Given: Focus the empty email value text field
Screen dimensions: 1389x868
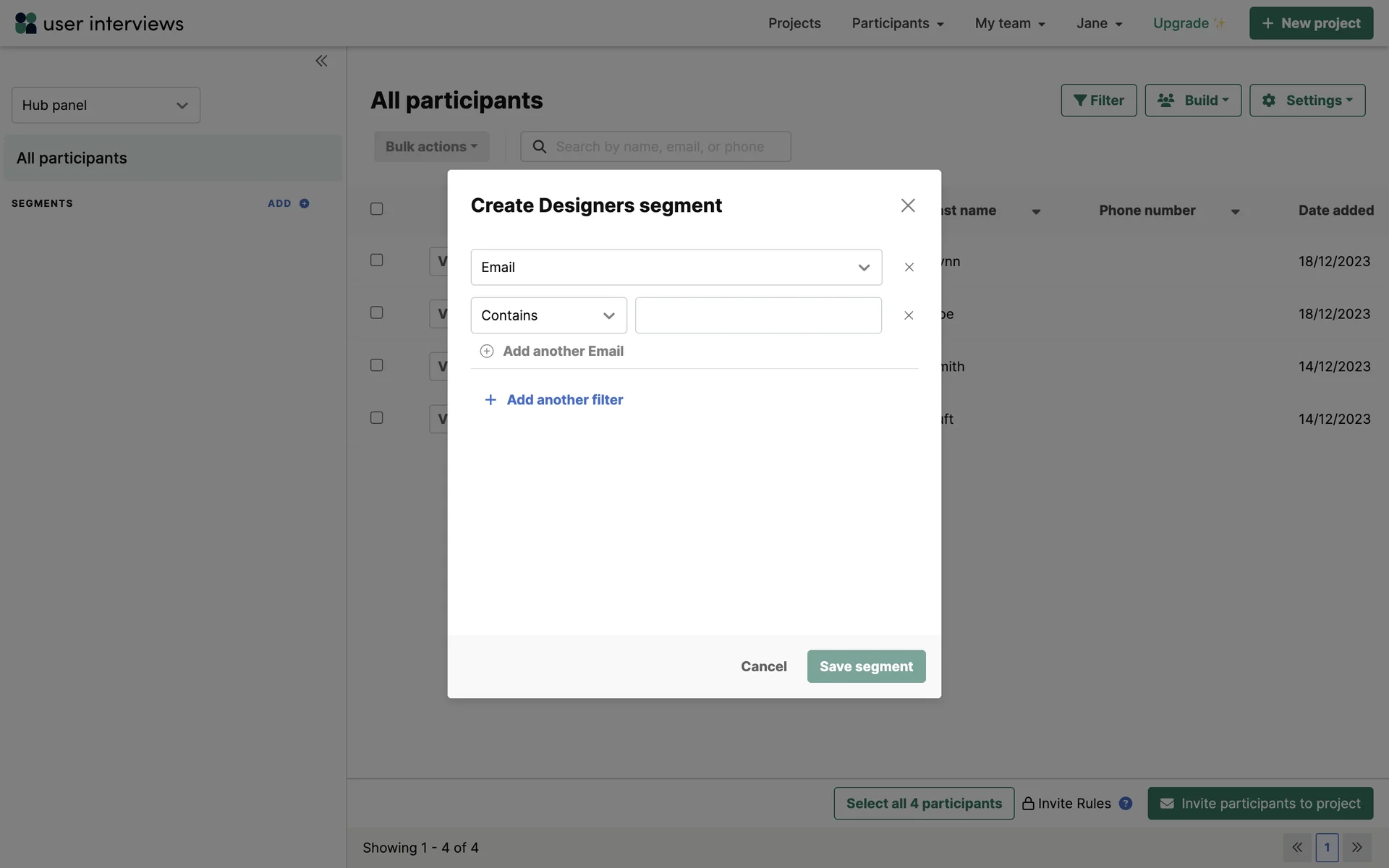Looking at the screenshot, I should [757, 315].
